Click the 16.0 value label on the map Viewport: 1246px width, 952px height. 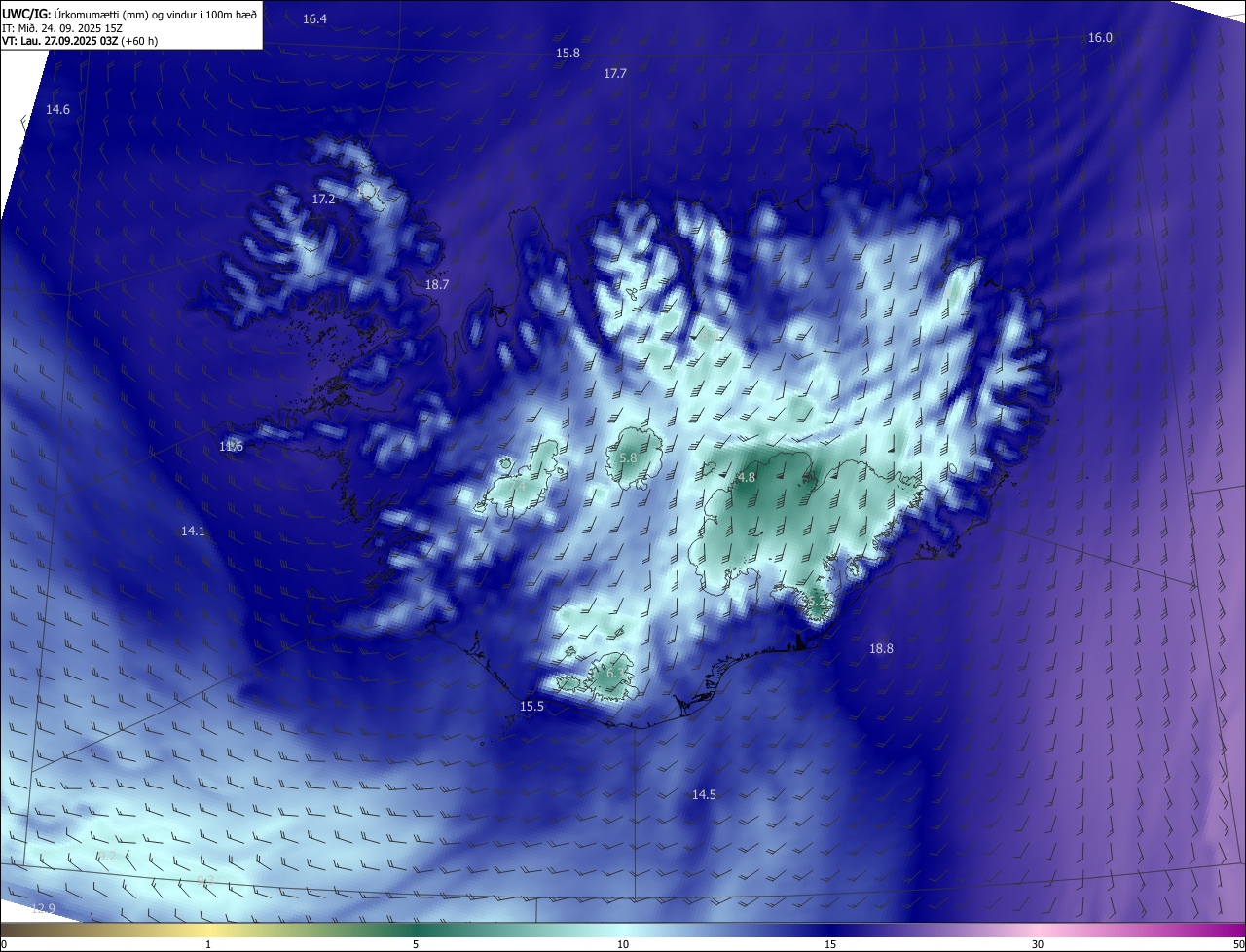[x=1100, y=38]
